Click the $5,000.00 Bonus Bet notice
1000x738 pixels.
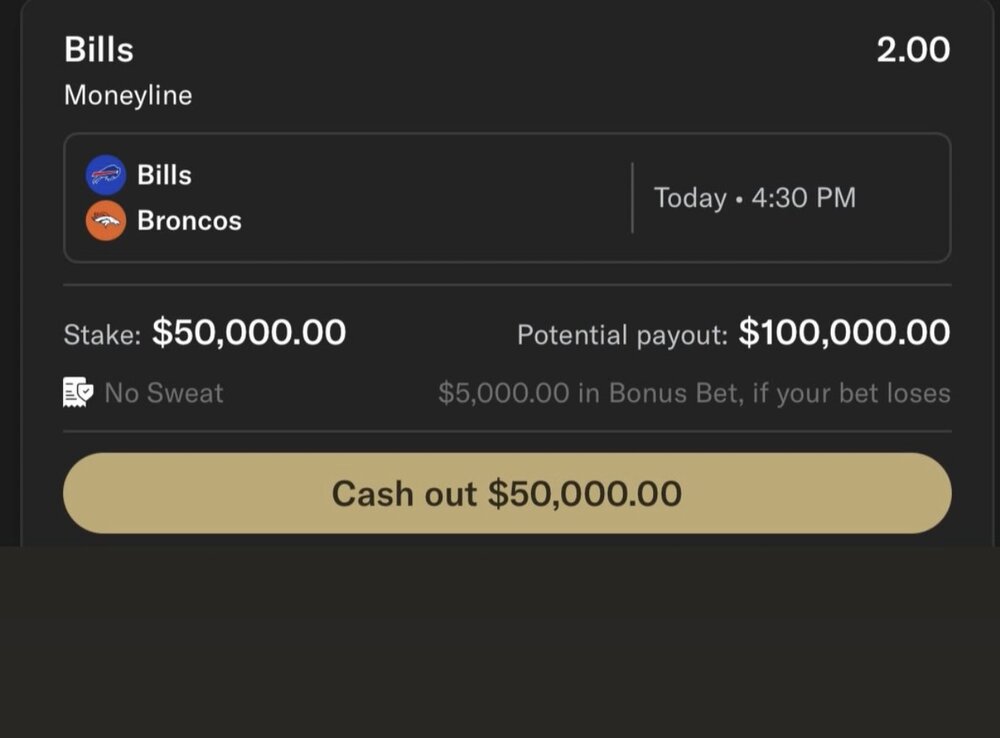click(694, 393)
